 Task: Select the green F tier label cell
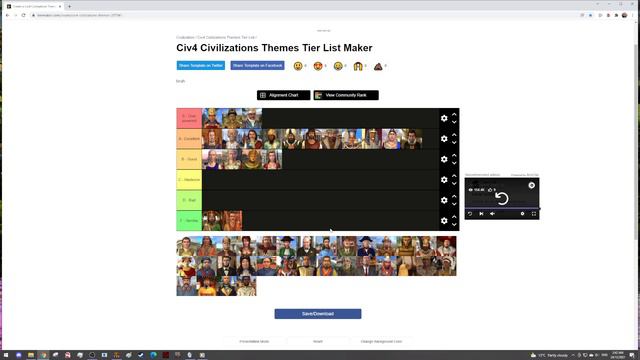[189, 220]
